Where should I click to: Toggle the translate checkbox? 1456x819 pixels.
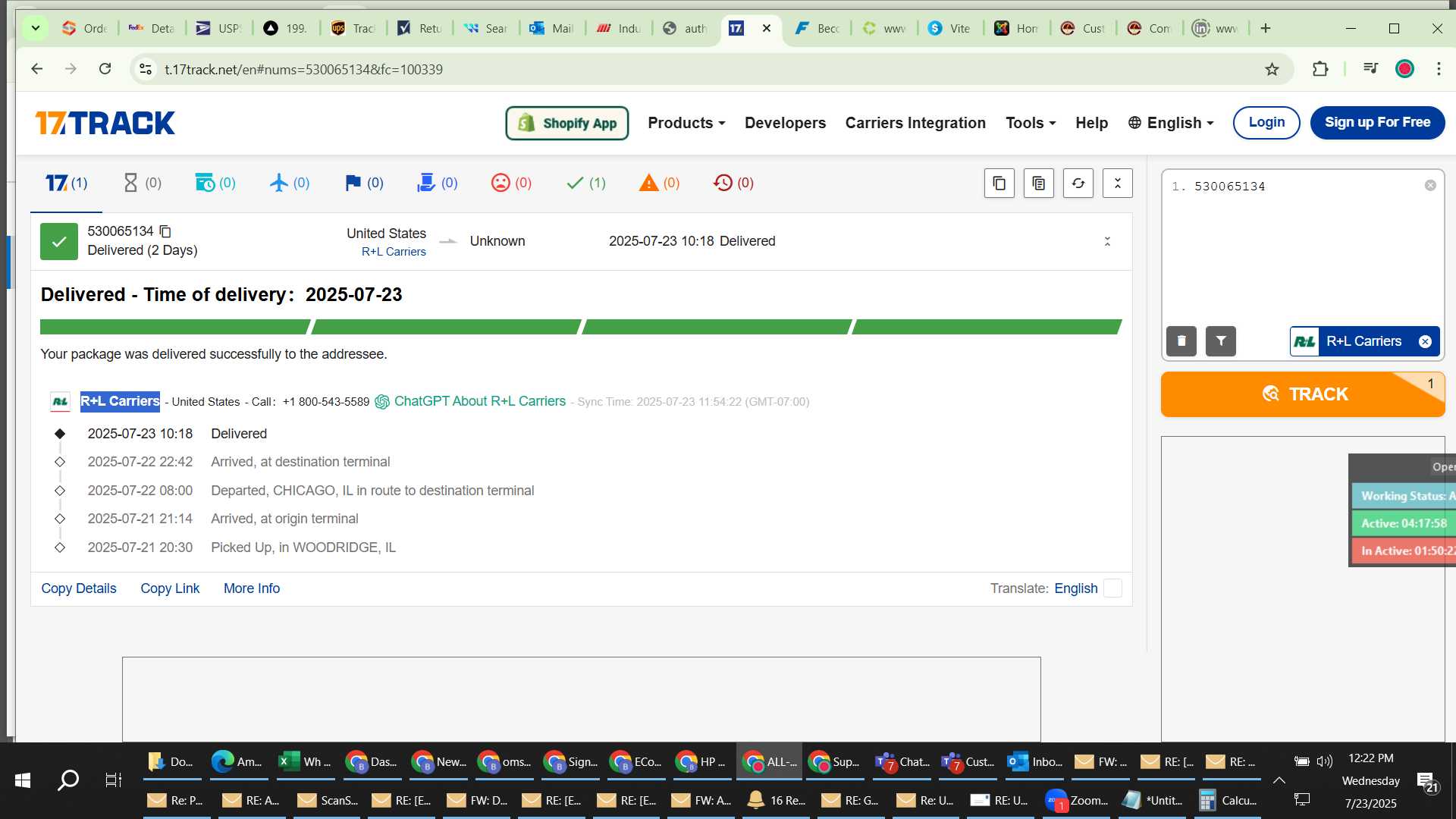pos(1112,588)
